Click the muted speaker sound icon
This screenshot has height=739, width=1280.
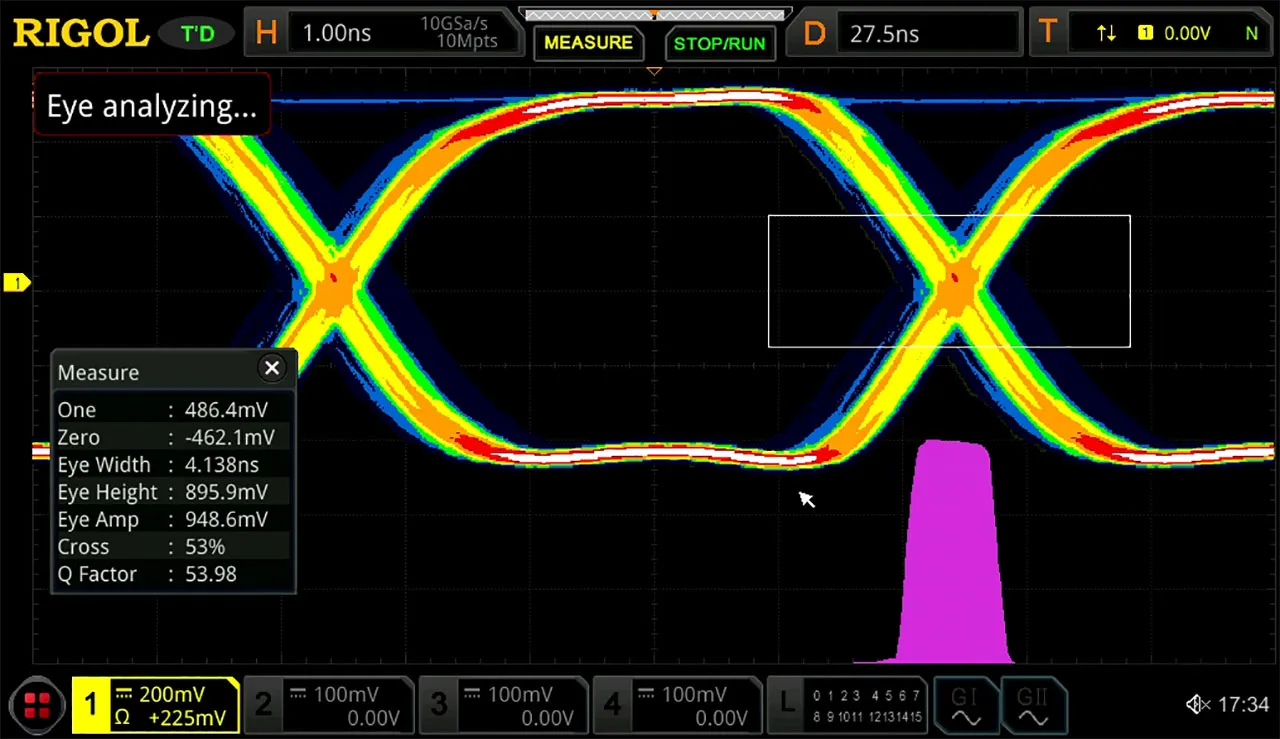1198,705
